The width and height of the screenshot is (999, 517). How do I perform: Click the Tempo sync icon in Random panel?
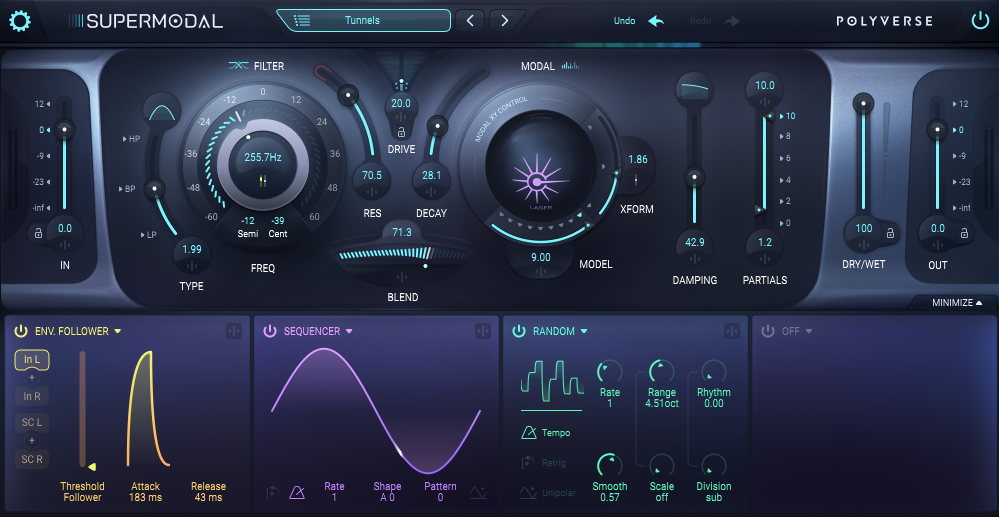[529, 433]
